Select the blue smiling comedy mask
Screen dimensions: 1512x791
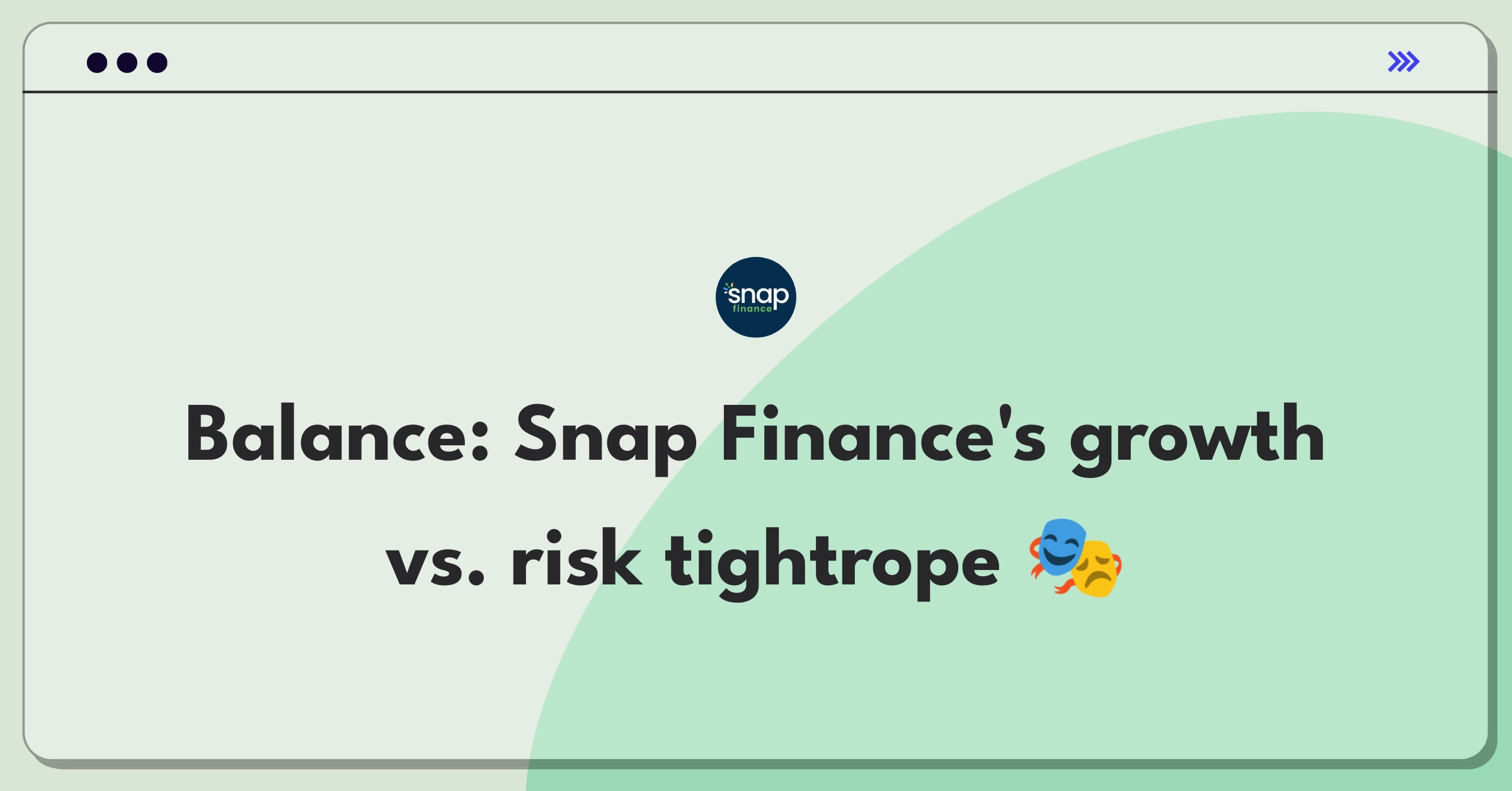click(1060, 547)
